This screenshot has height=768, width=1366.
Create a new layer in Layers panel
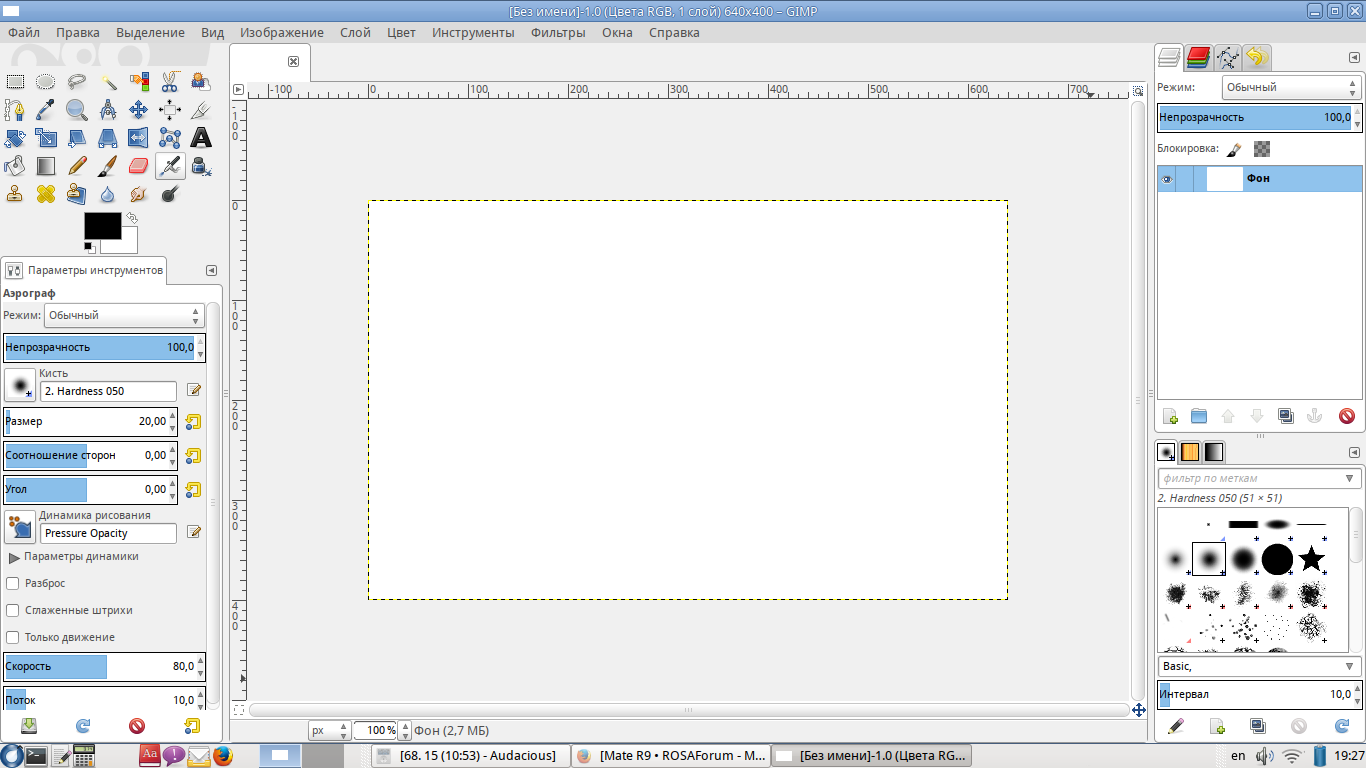pyautogui.click(x=1170, y=416)
